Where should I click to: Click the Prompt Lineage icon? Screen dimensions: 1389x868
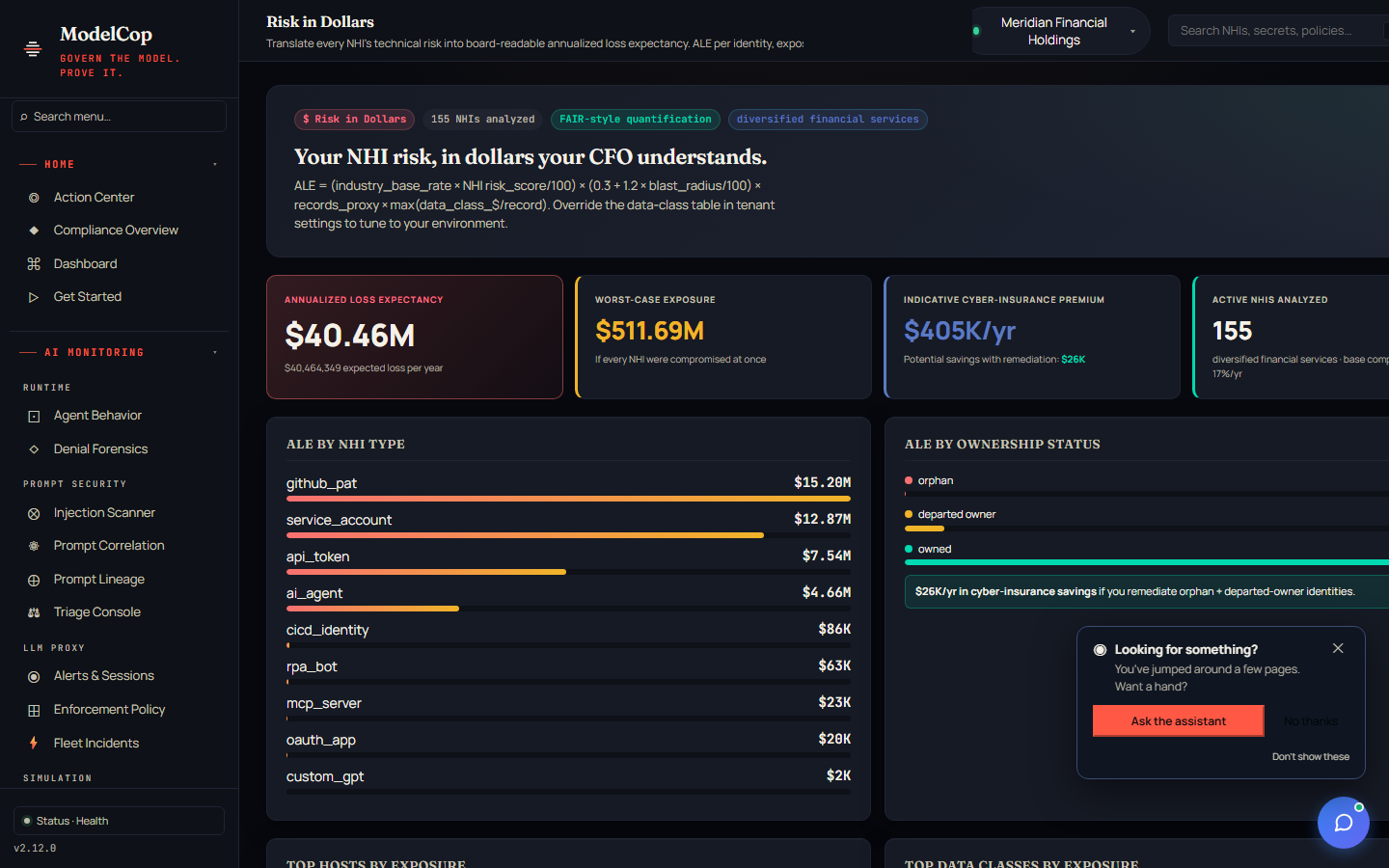click(34, 581)
